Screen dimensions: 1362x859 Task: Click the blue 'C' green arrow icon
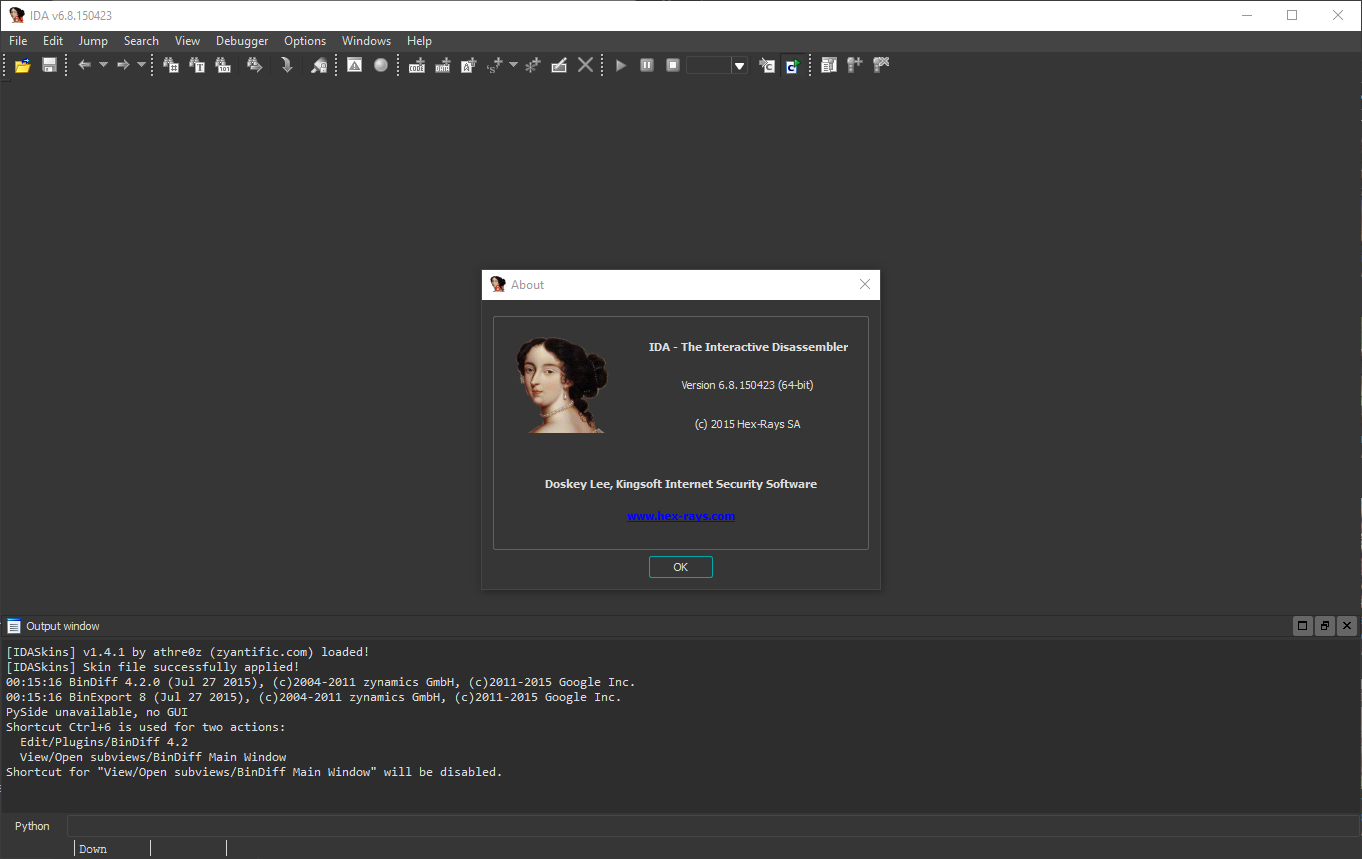pos(792,65)
